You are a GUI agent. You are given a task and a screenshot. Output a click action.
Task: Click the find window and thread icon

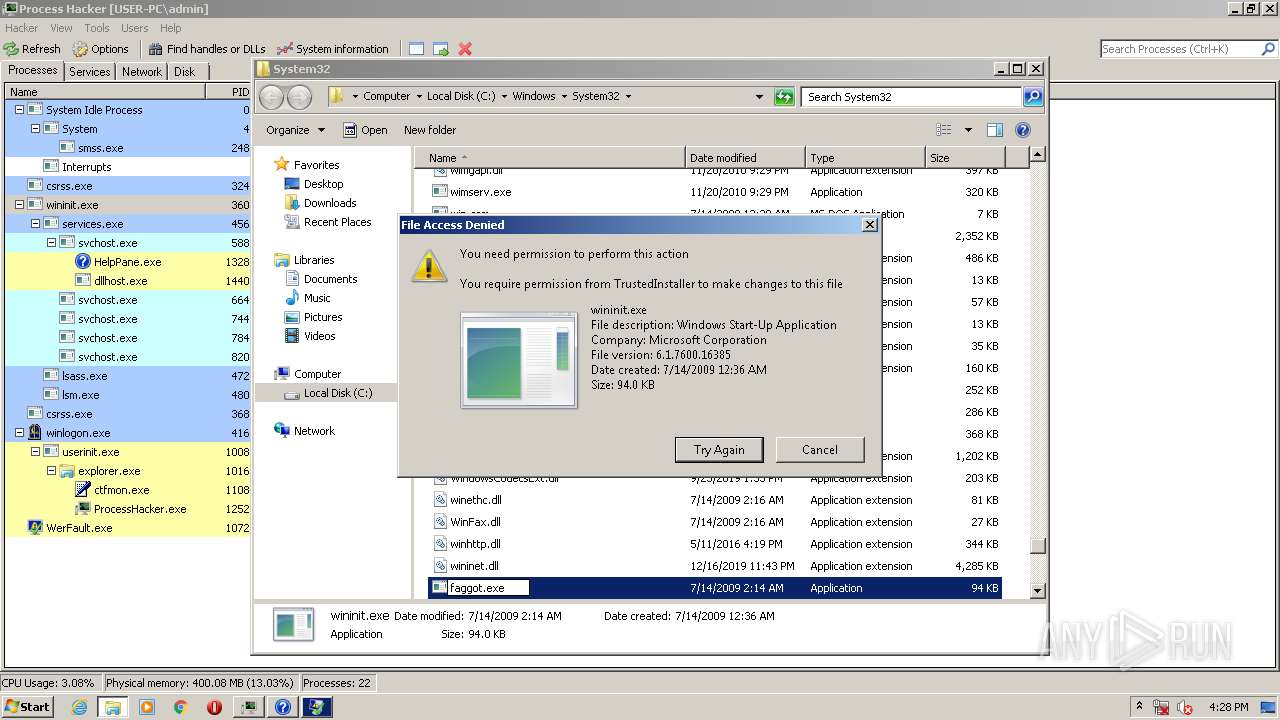click(x=441, y=48)
